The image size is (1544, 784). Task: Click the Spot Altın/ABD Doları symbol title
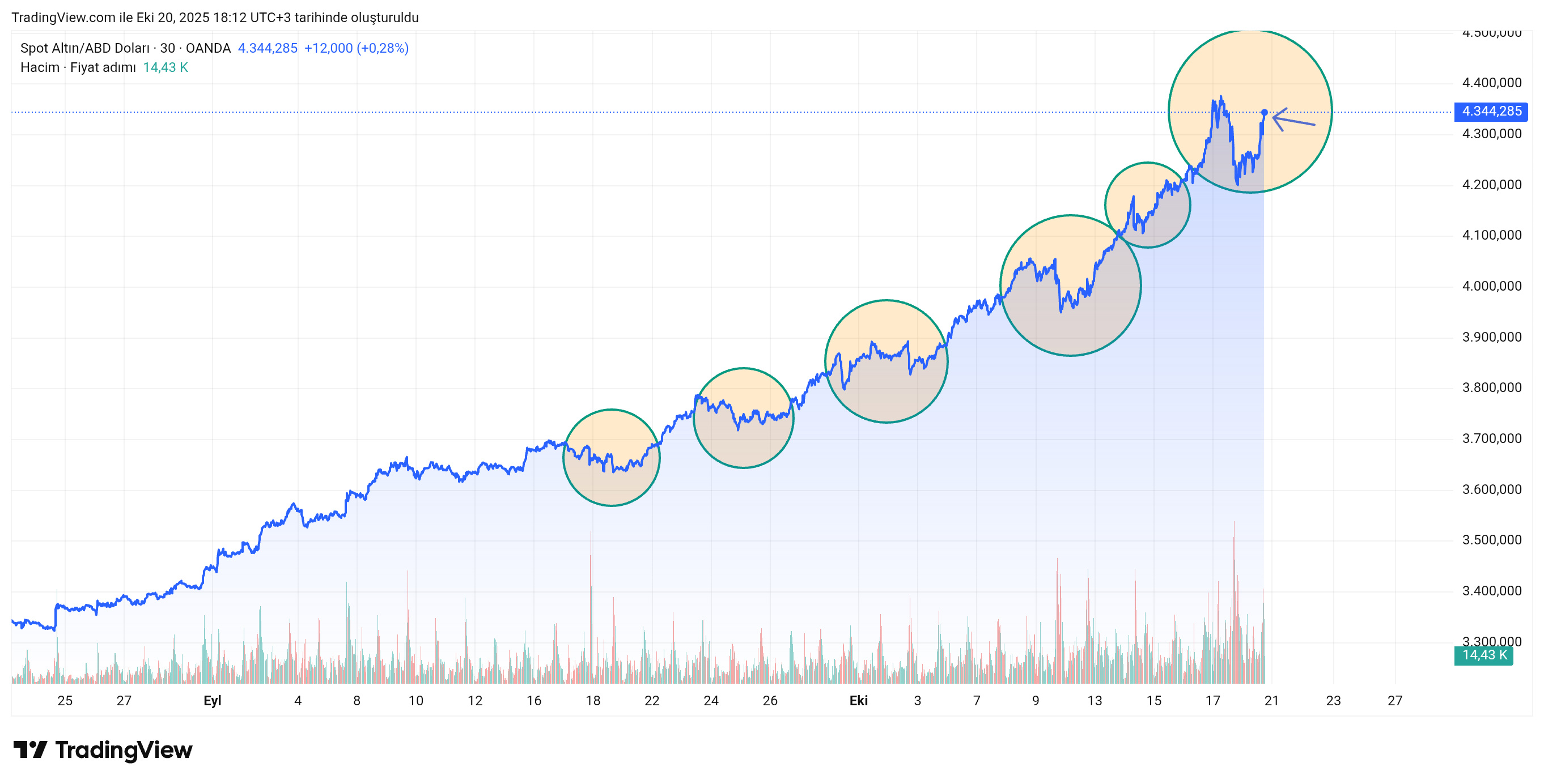point(84,48)
